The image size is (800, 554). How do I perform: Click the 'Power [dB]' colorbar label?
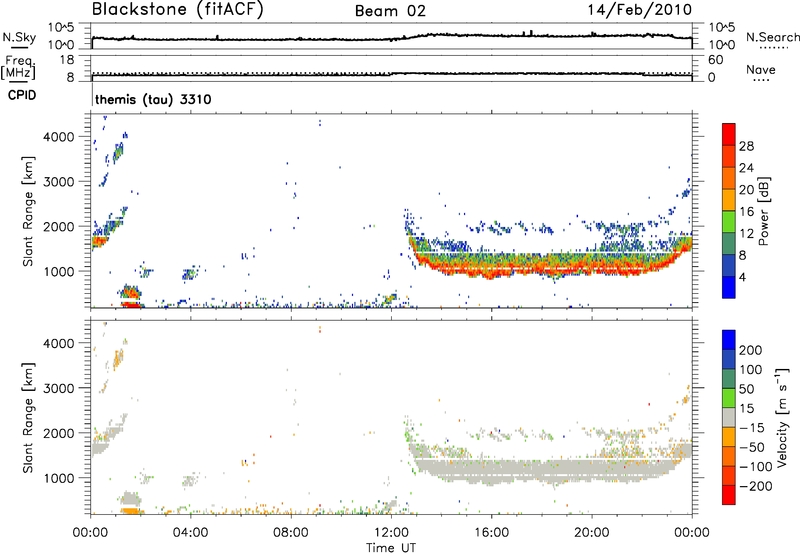tap(764, 211)
